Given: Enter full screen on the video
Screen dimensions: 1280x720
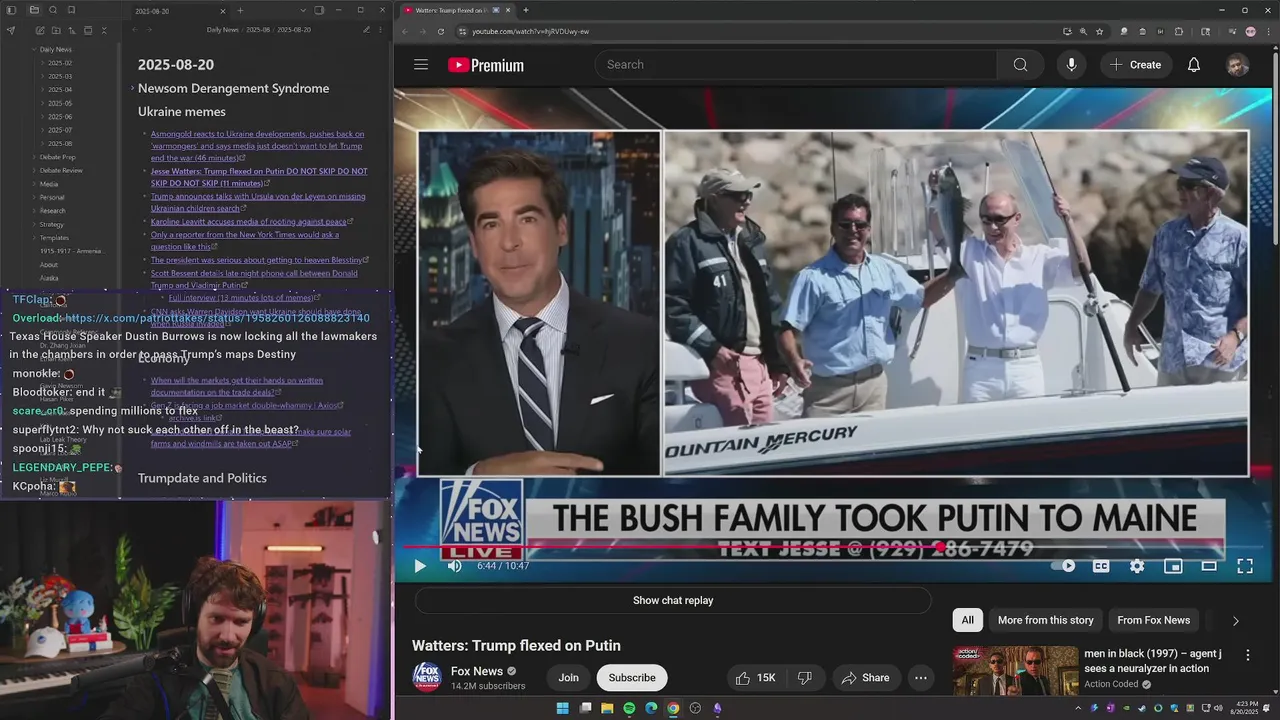Looking at the screenshot, I should pyautogui.click(x=1245, y=566).
